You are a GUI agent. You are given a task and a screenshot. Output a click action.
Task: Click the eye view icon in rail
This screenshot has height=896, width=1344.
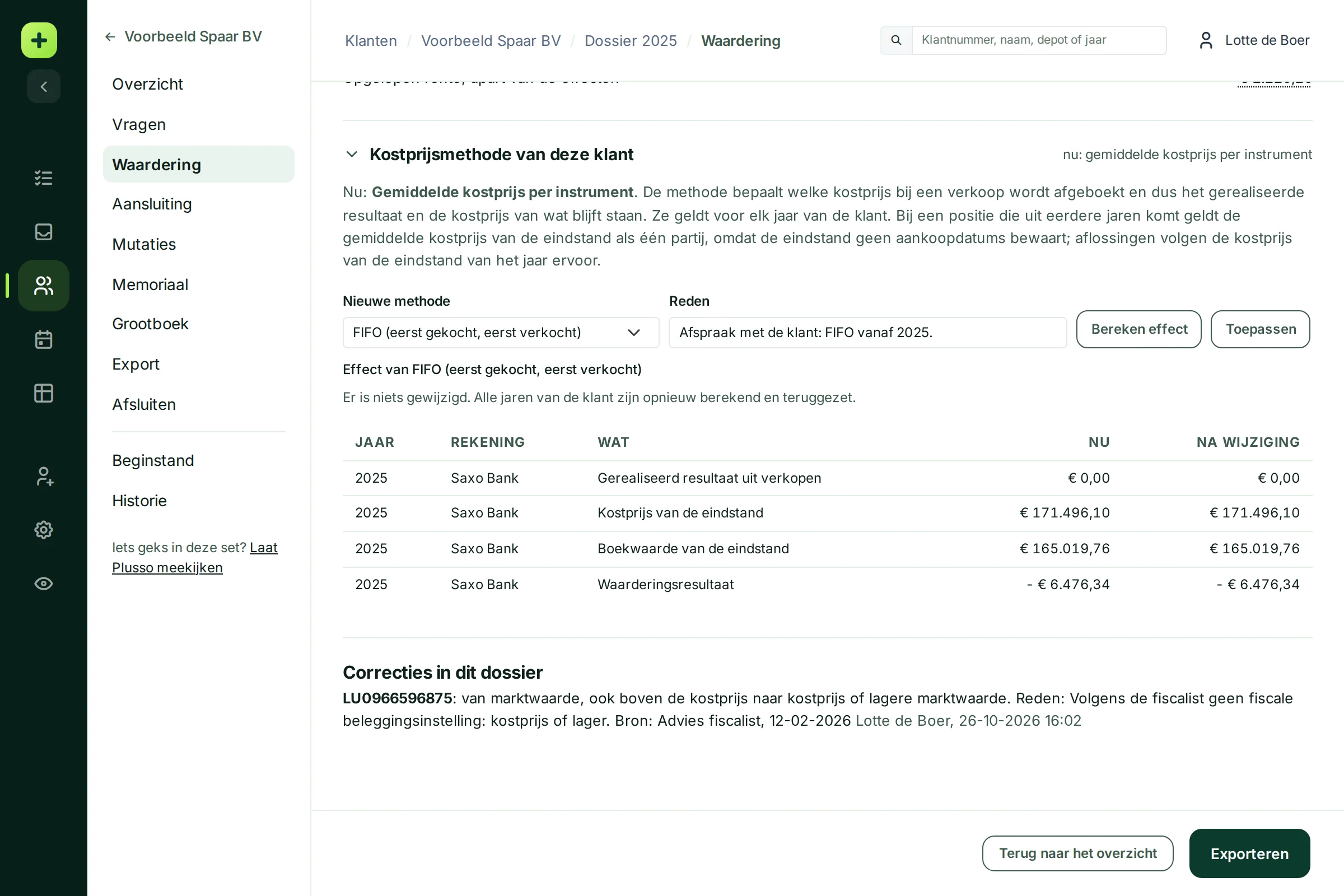[44, 584]
